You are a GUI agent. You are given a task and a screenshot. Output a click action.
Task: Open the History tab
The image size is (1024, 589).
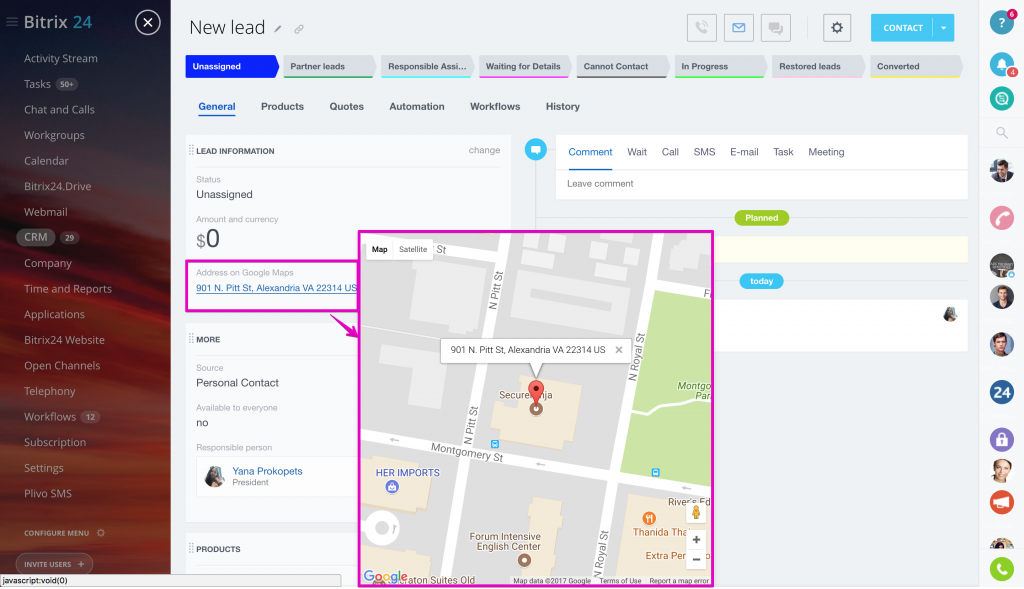(x=562, y=106)
